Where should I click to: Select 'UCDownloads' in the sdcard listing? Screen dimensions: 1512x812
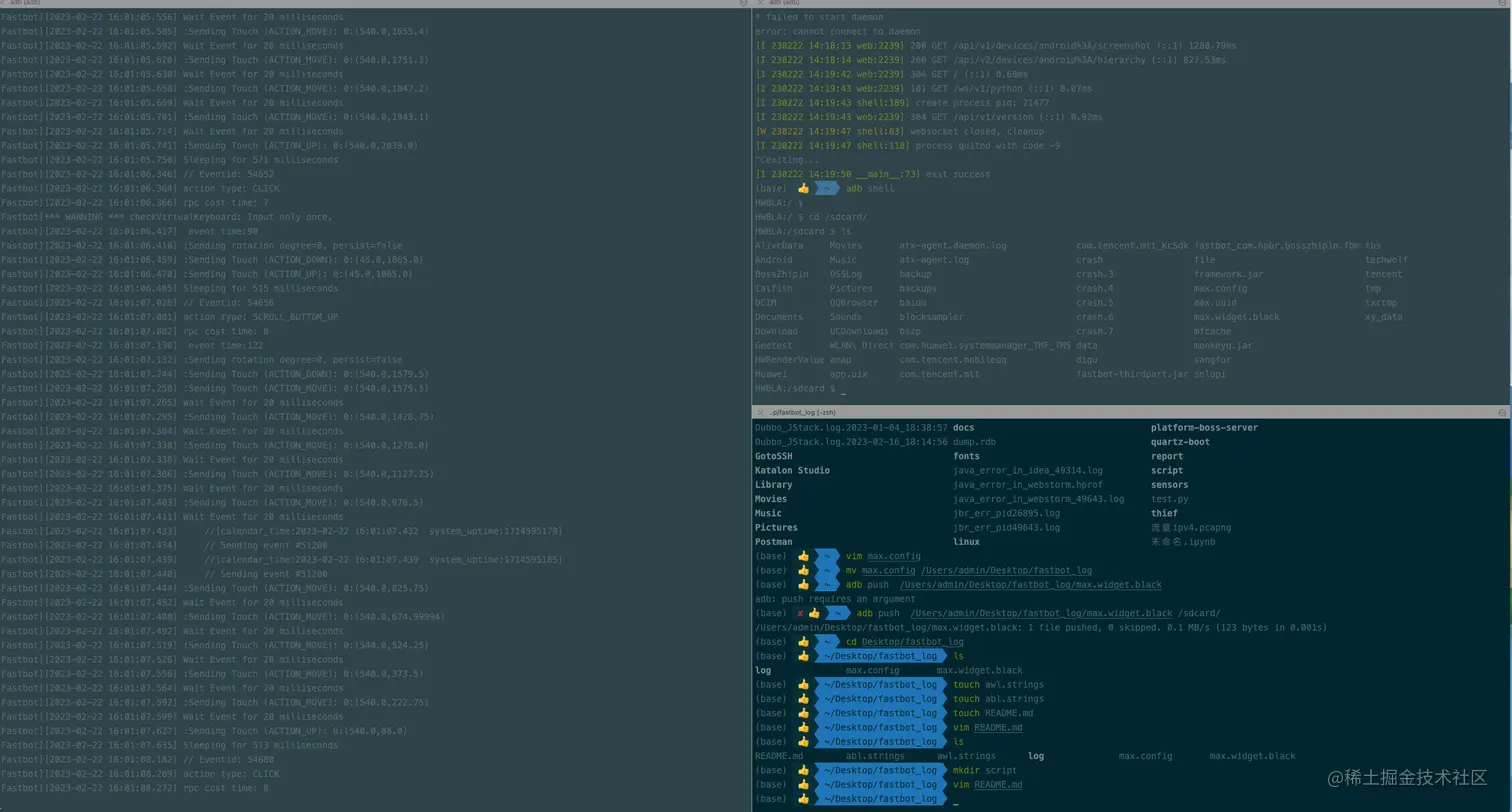(x=859, y=331)
